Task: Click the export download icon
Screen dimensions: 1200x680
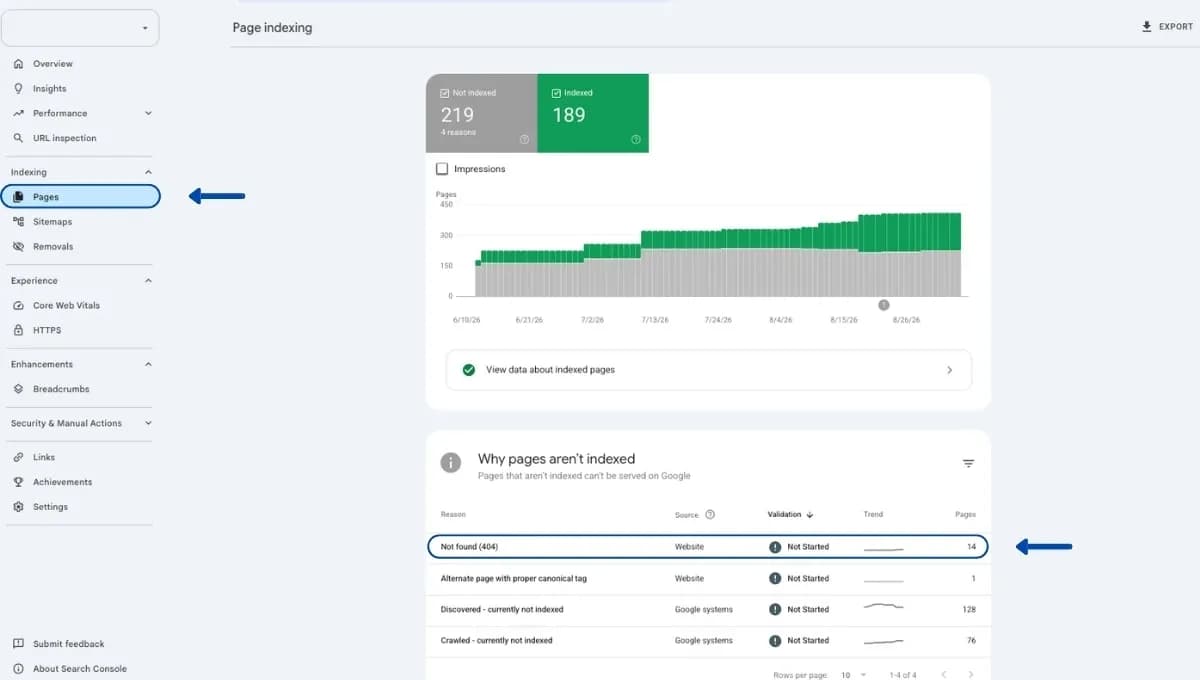Action: pos(1147,27)
